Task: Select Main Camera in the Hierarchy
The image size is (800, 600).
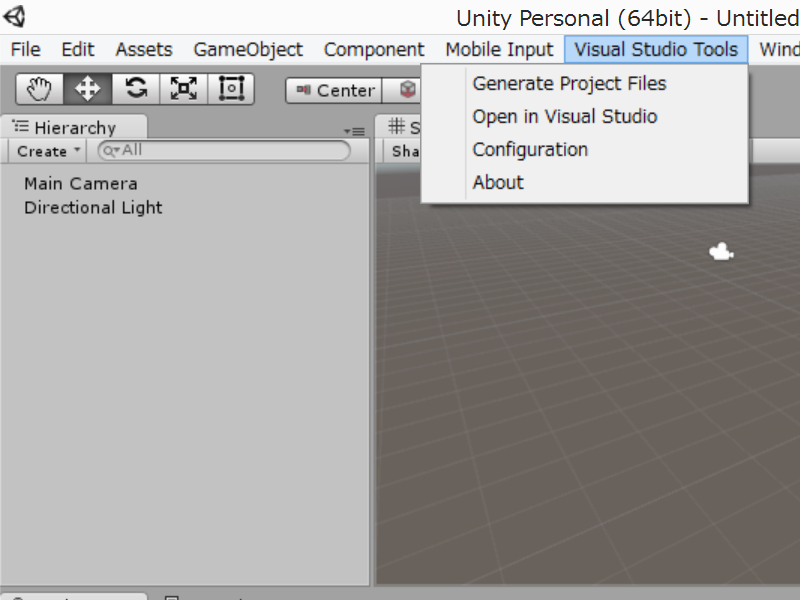Action: click(81, 184)
